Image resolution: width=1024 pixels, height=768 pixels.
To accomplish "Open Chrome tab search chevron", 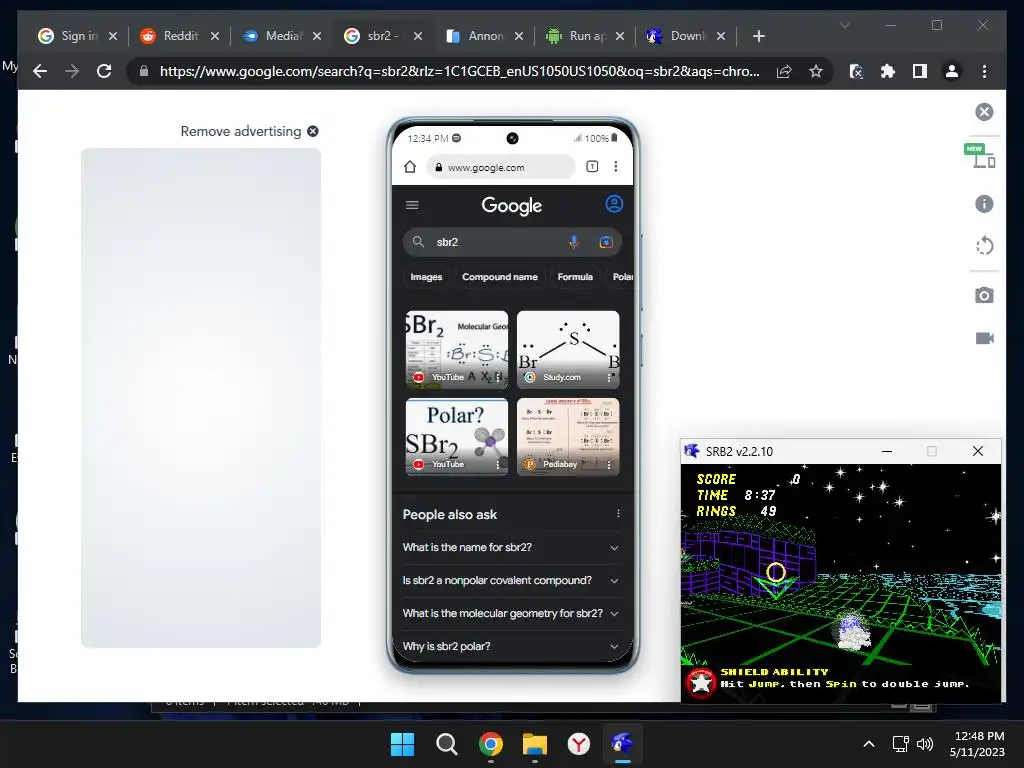I will pos(844,25).
